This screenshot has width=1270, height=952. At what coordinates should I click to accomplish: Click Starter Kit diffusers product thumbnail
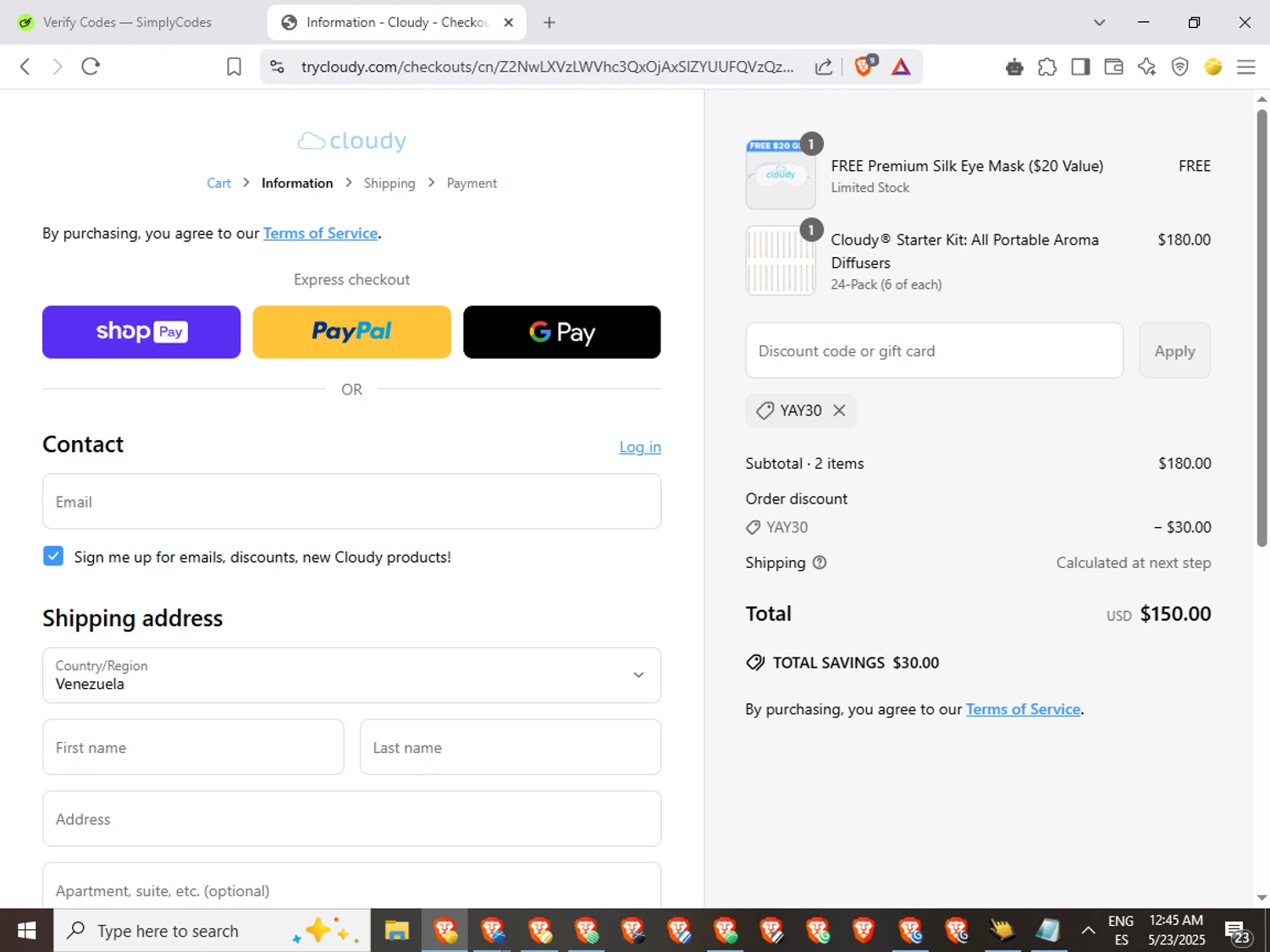point(781,261)
